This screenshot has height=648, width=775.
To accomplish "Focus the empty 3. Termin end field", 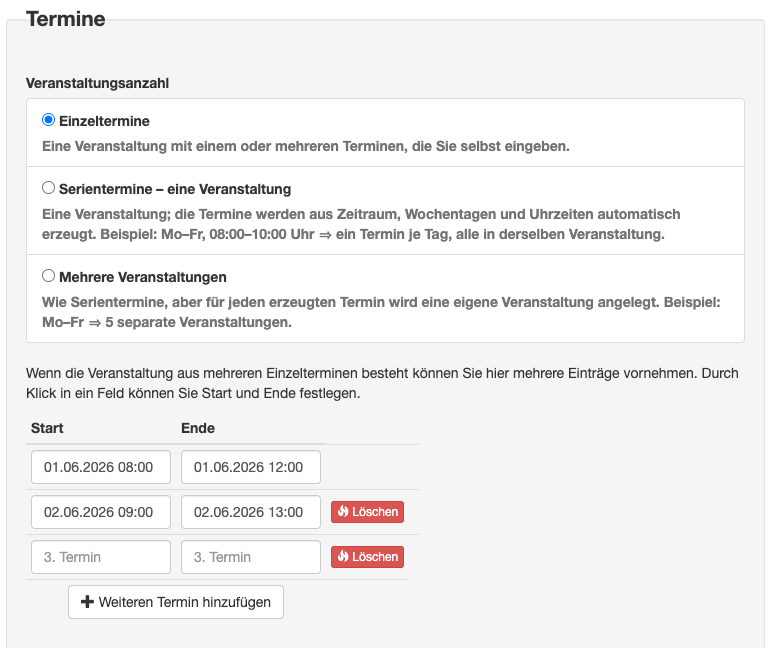I will pyautogui.click(x=251, y=557).
